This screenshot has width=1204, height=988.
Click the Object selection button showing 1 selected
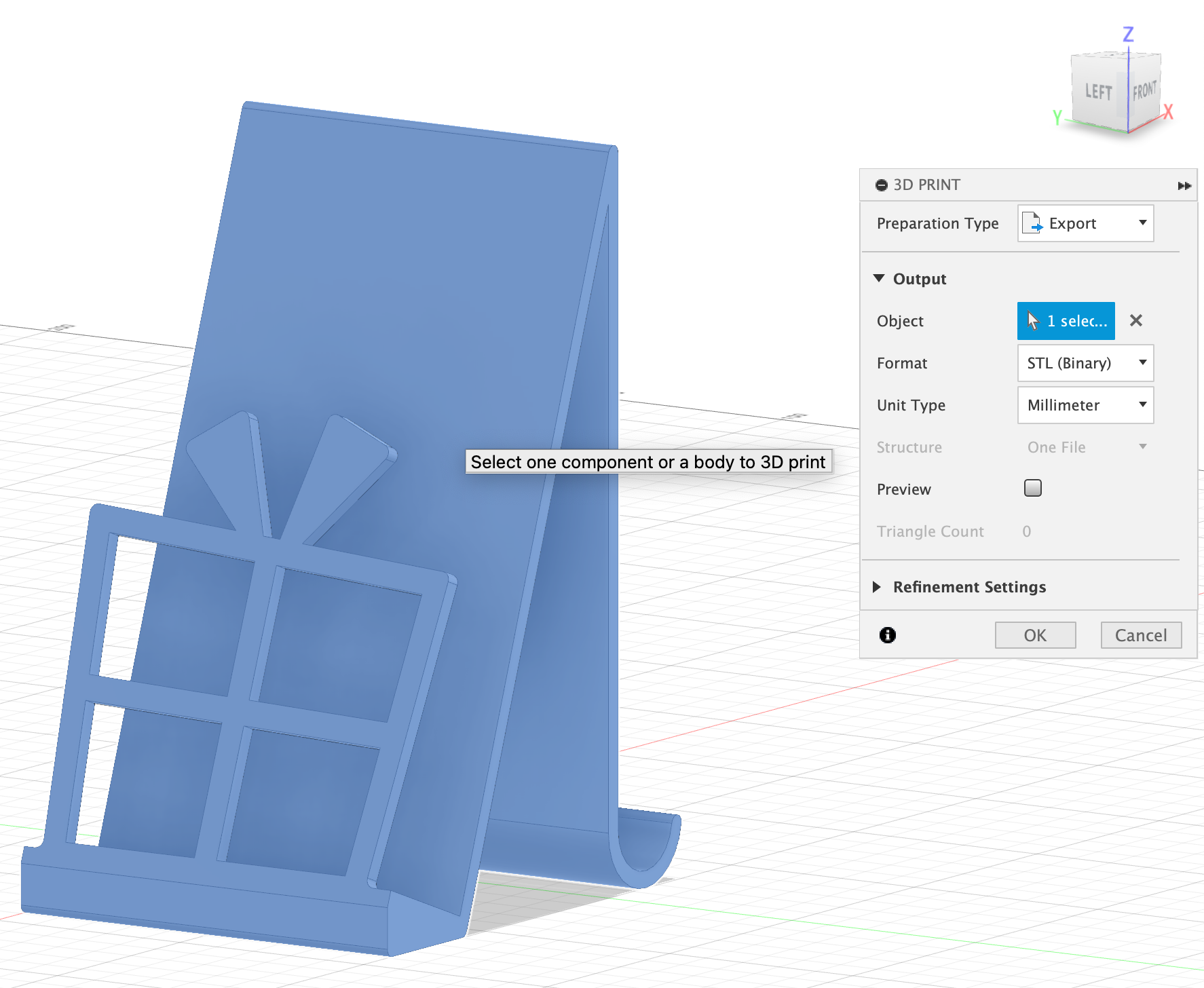[x=1066, y=321]
